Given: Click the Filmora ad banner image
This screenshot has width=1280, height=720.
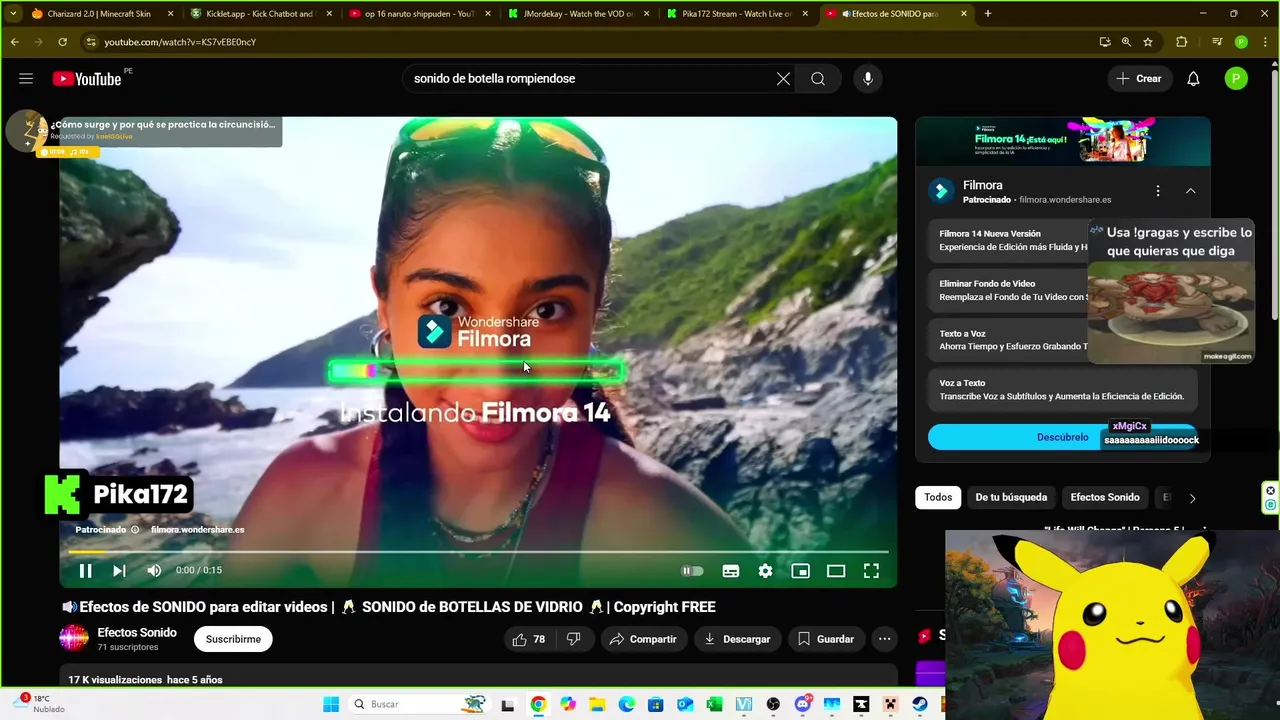Looking at the screenshot, I should click(x=1062, y=140).
